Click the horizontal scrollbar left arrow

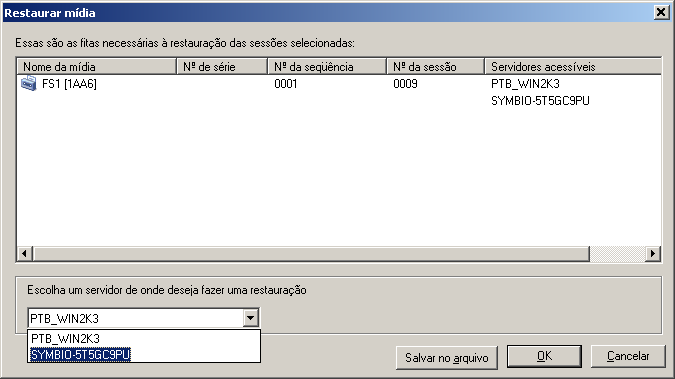pos(25,254)
